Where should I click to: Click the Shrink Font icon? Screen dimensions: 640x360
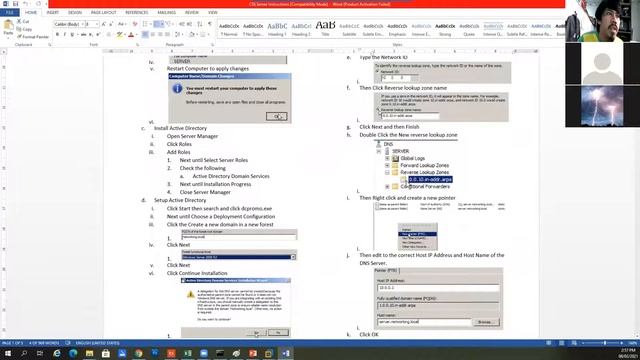111,24
